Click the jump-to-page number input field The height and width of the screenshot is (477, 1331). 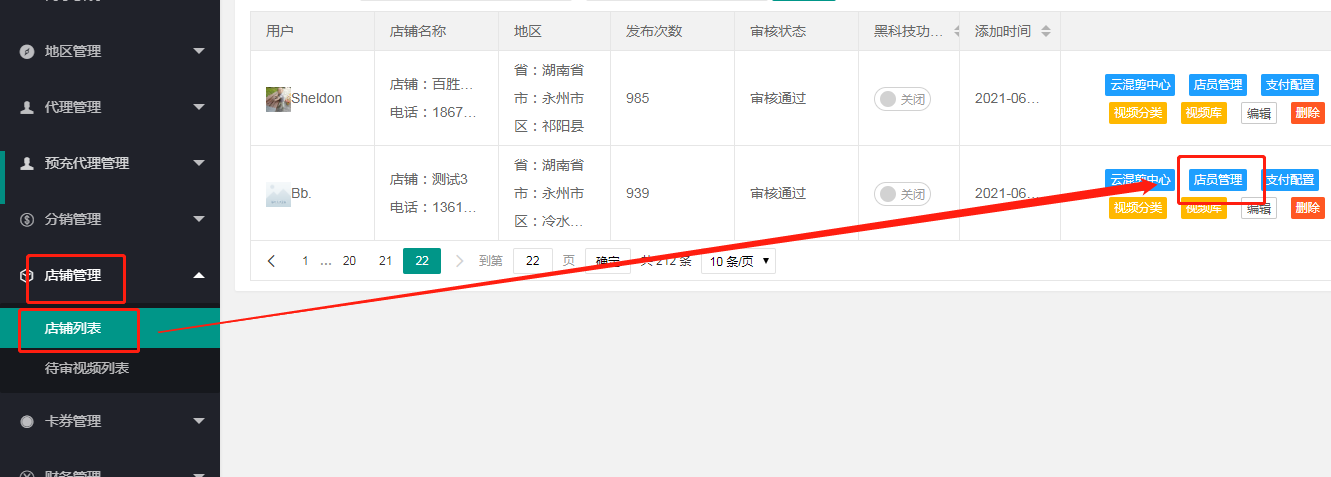[533, 261]
